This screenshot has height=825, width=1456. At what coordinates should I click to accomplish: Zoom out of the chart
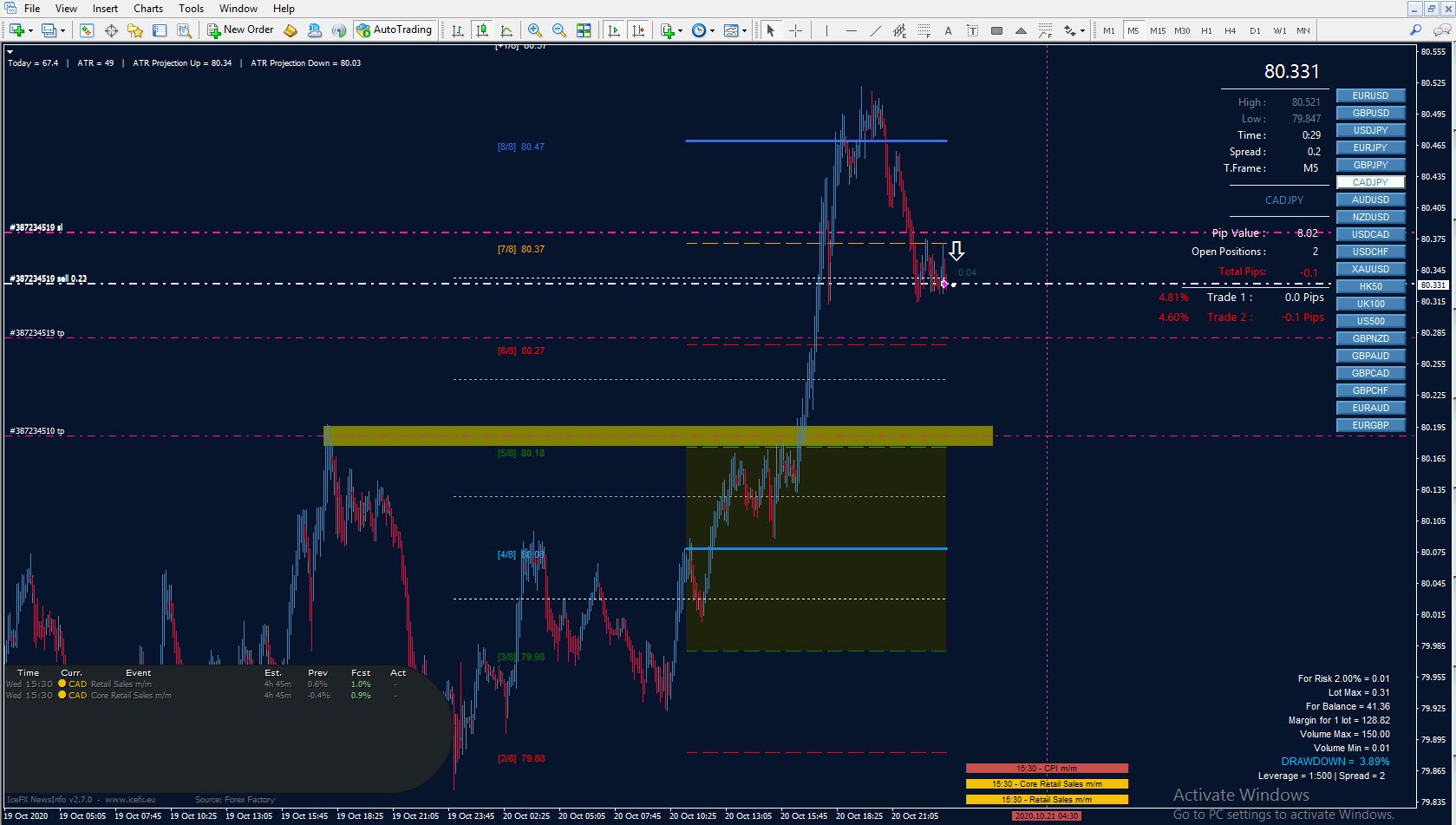click(x=559, y=30)
